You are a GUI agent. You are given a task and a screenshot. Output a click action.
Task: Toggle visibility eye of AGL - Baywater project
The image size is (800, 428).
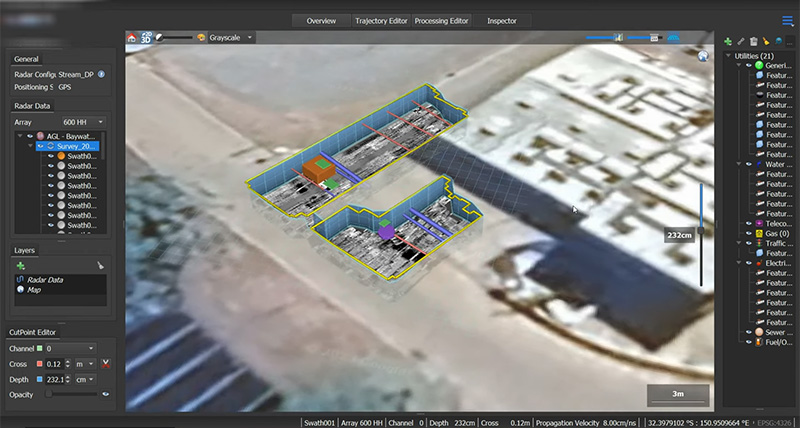click(x=30, y=135)
